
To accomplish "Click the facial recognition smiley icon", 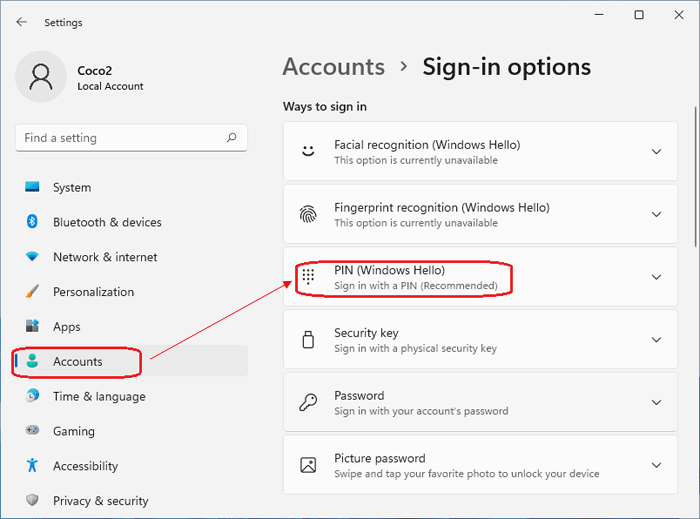I will click(308, 151).
